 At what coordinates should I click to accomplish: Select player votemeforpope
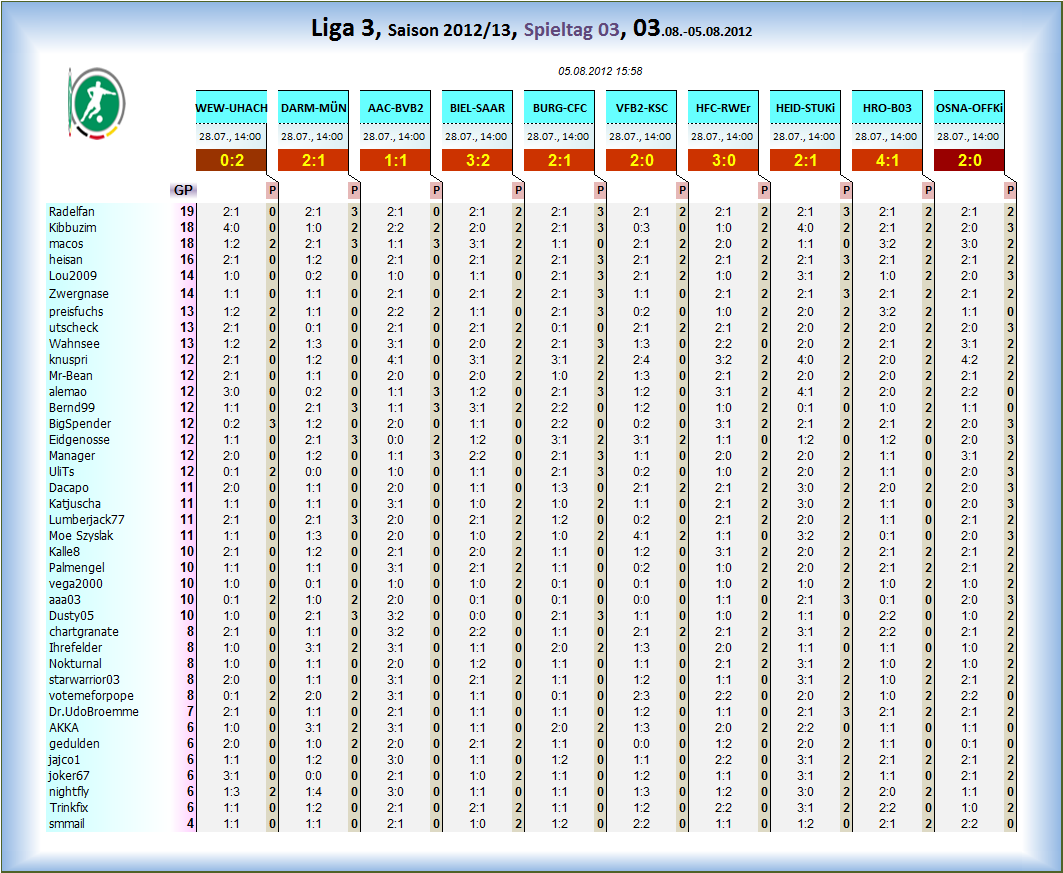(x=92, y=695)
